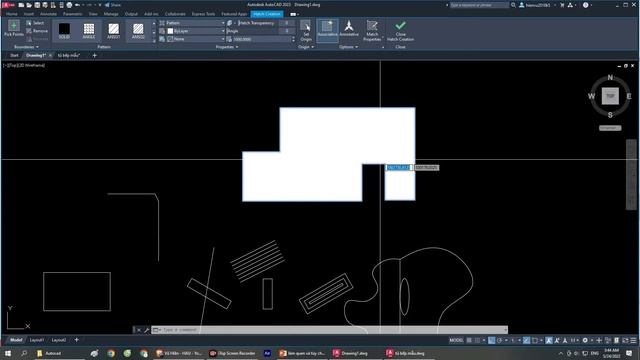The image size is (640, 360).
Task: Click the Share button
Action: [113, 5]
